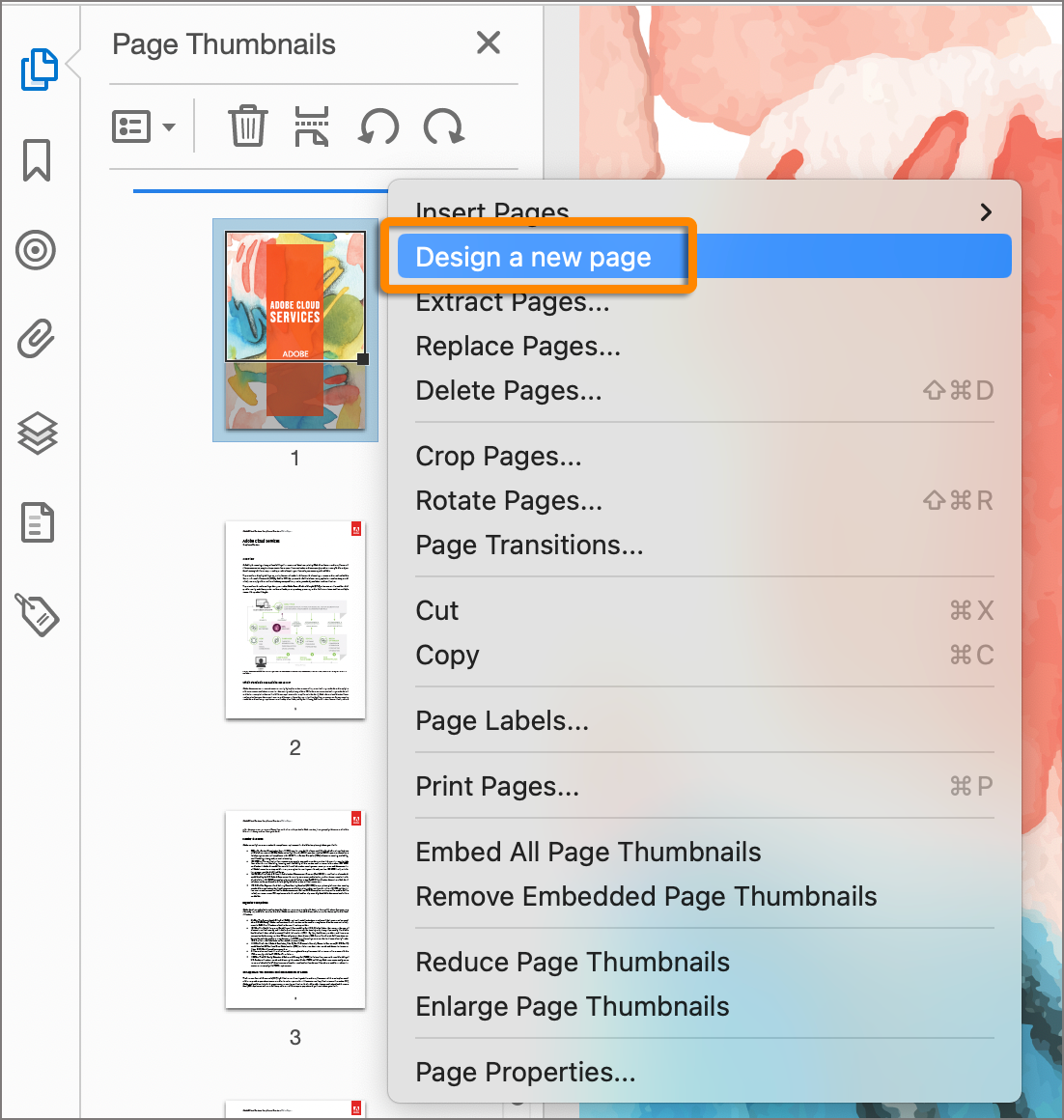Image resolution: width=1064 pixels, height=1120 pixels.
Task: Choose Extract Pages from context menu
Action: 704,301
